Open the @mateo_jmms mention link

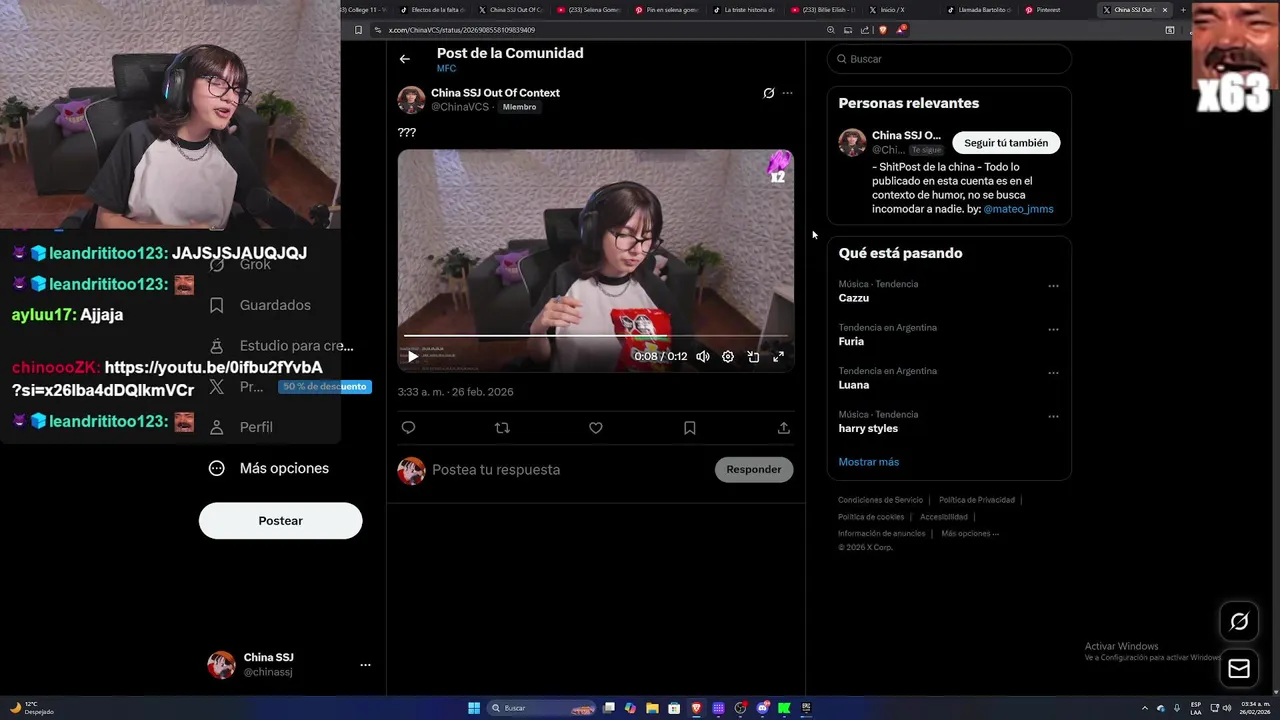(x=1018, y=209)
